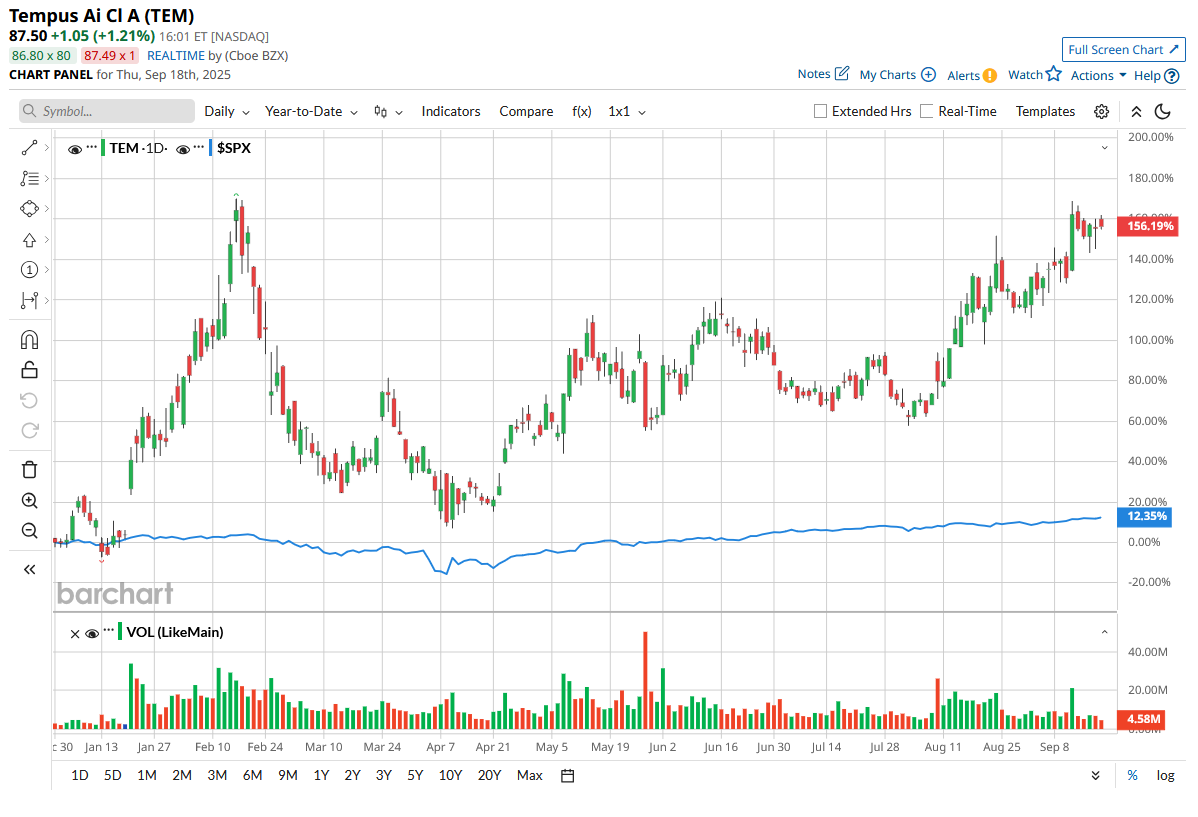The width and height of the screenshot is (1198, 817).
Task: Open chart settings gear
Action: click(1101, 112)
